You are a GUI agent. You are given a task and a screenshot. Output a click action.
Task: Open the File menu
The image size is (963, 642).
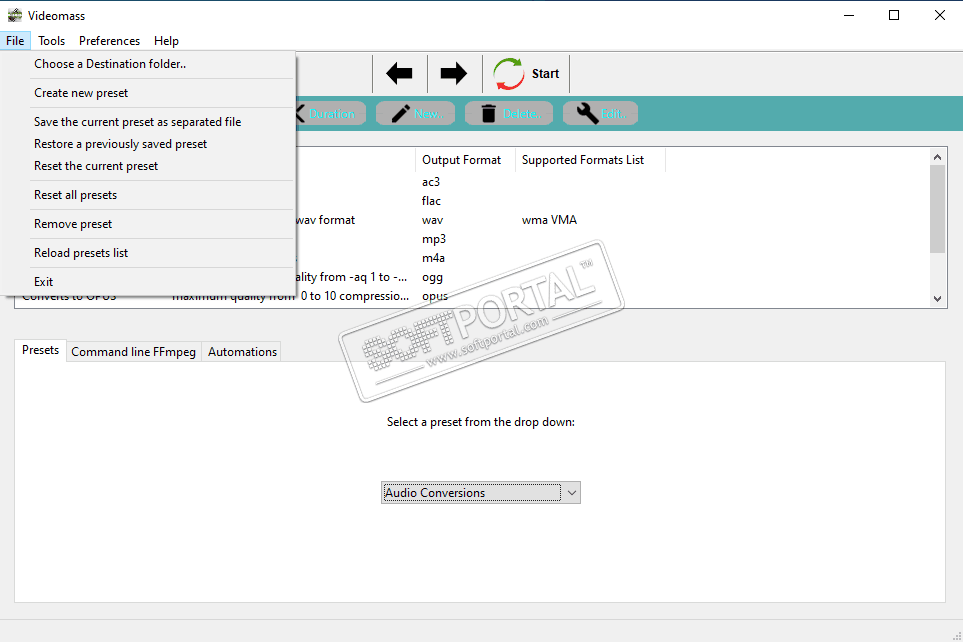pos(15,41)
